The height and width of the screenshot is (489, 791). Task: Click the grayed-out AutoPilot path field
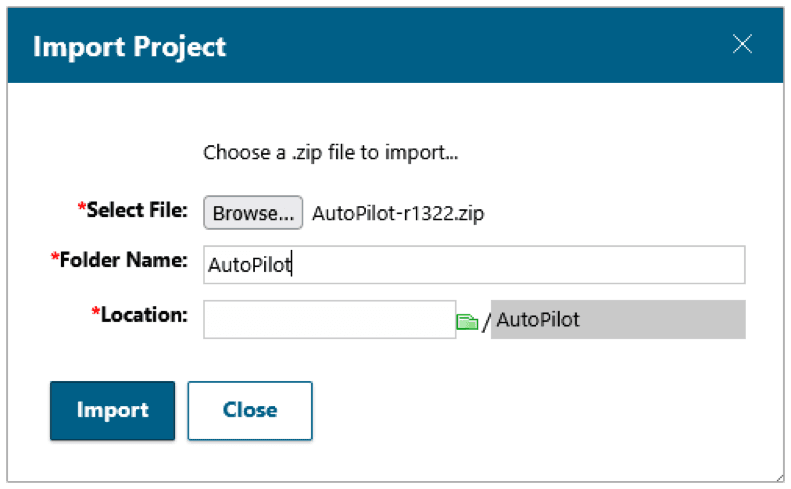pos(617,320)
